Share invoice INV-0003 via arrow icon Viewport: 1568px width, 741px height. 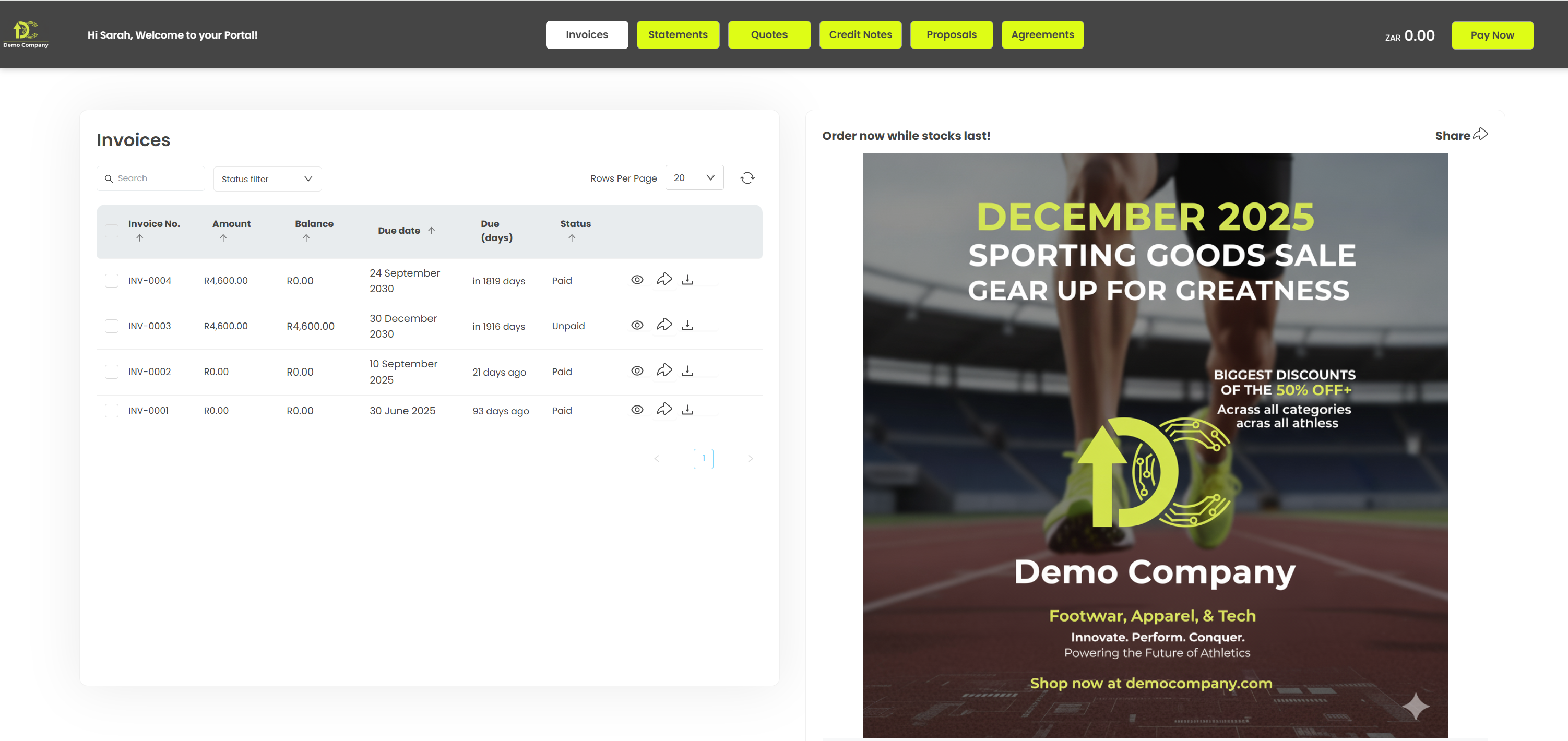point(664,325)
